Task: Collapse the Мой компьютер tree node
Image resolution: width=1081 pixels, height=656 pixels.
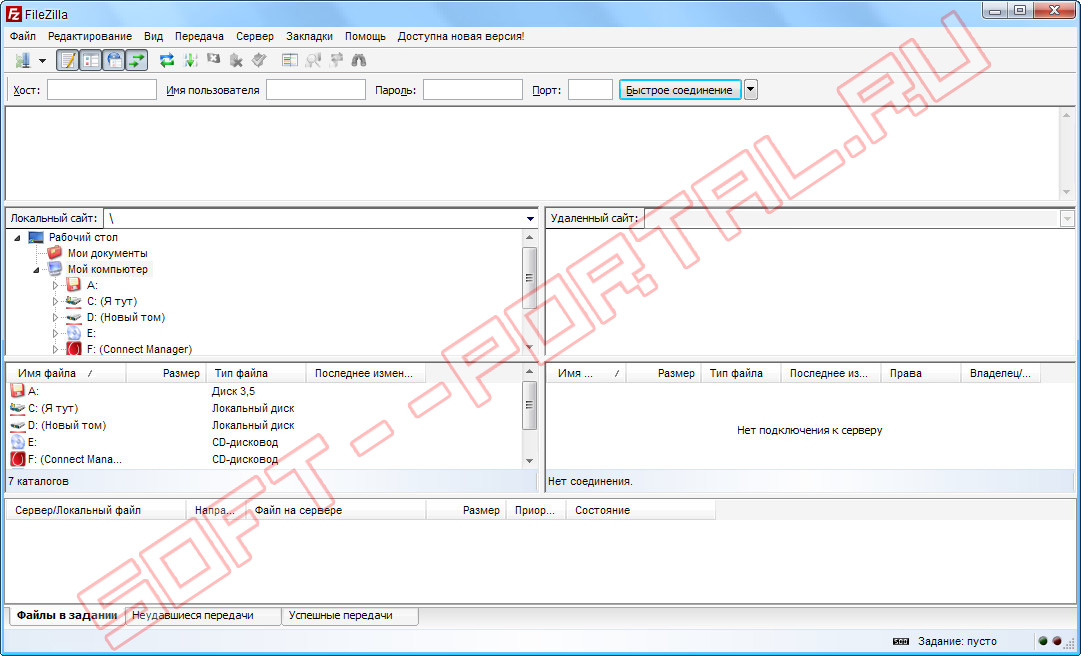Action: pos(37,270)
